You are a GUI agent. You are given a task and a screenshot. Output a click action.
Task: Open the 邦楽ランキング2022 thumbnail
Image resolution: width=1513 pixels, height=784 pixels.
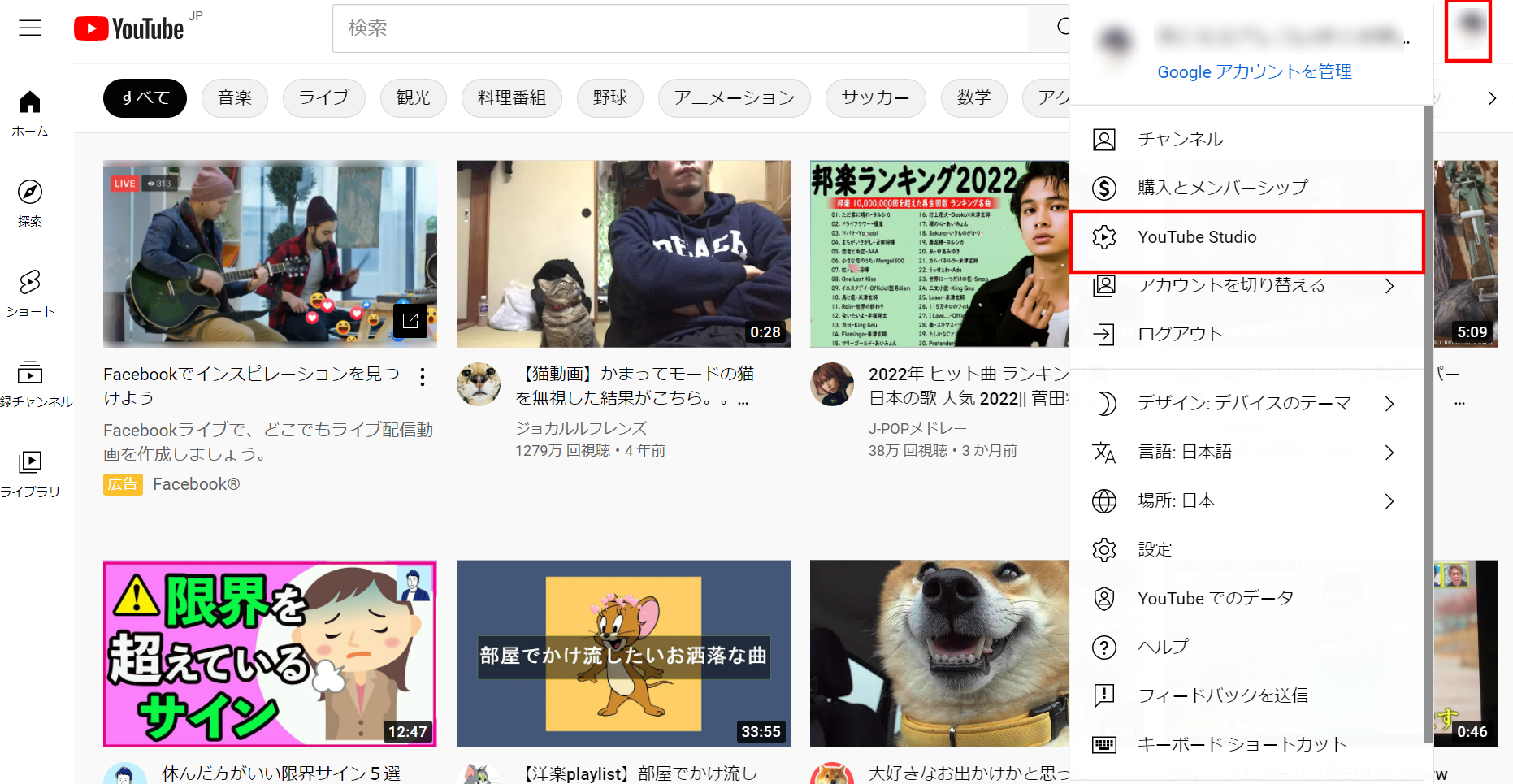click(x=939, y=254)
